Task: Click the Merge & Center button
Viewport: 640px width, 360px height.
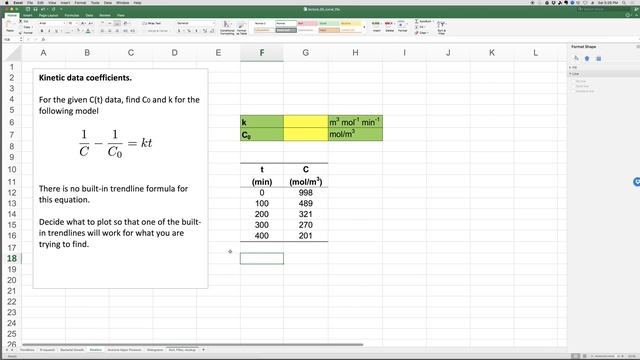Action: point(157,31)
